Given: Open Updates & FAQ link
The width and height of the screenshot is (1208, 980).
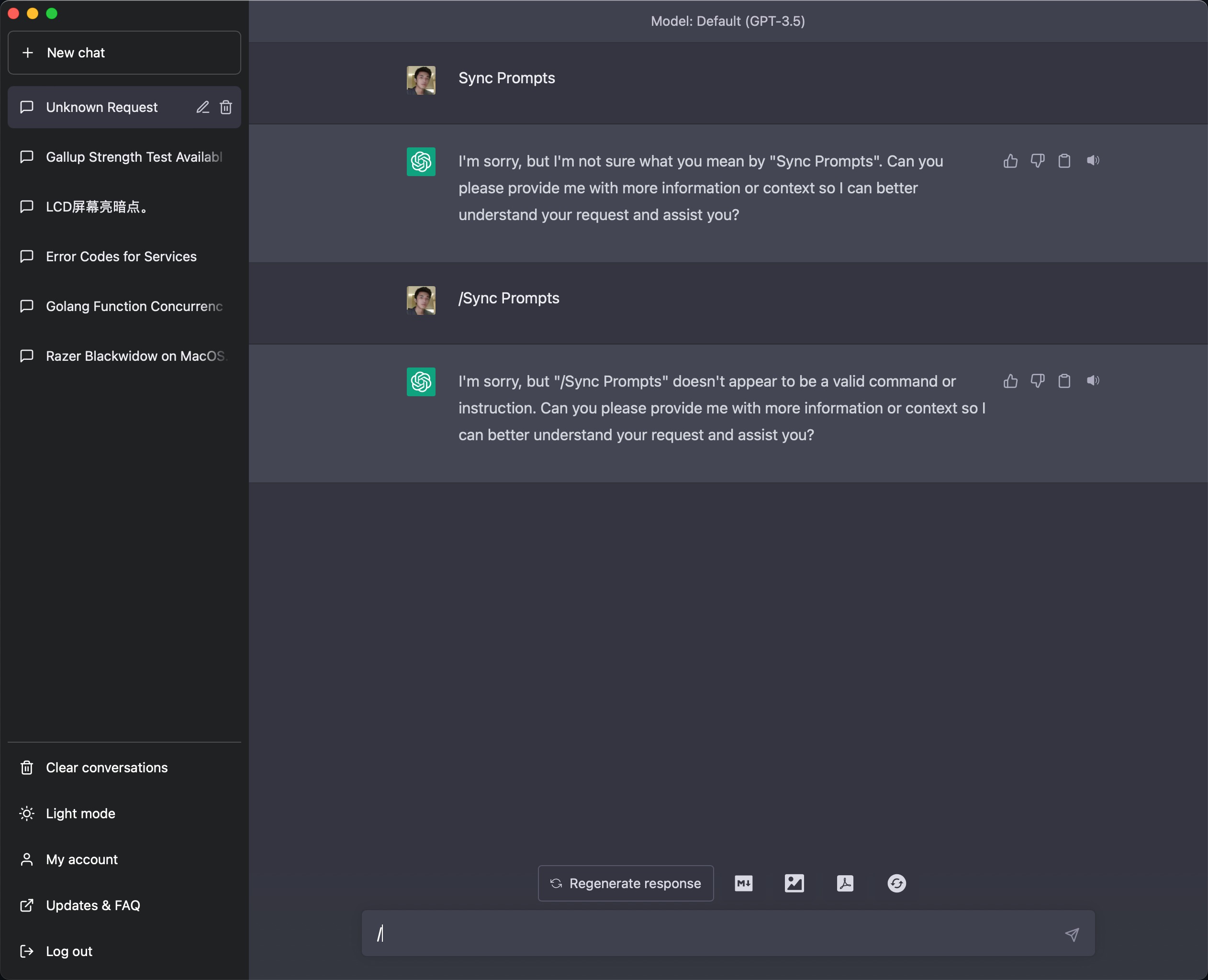Looking at the screenshot, I should (x=92, y=905).
